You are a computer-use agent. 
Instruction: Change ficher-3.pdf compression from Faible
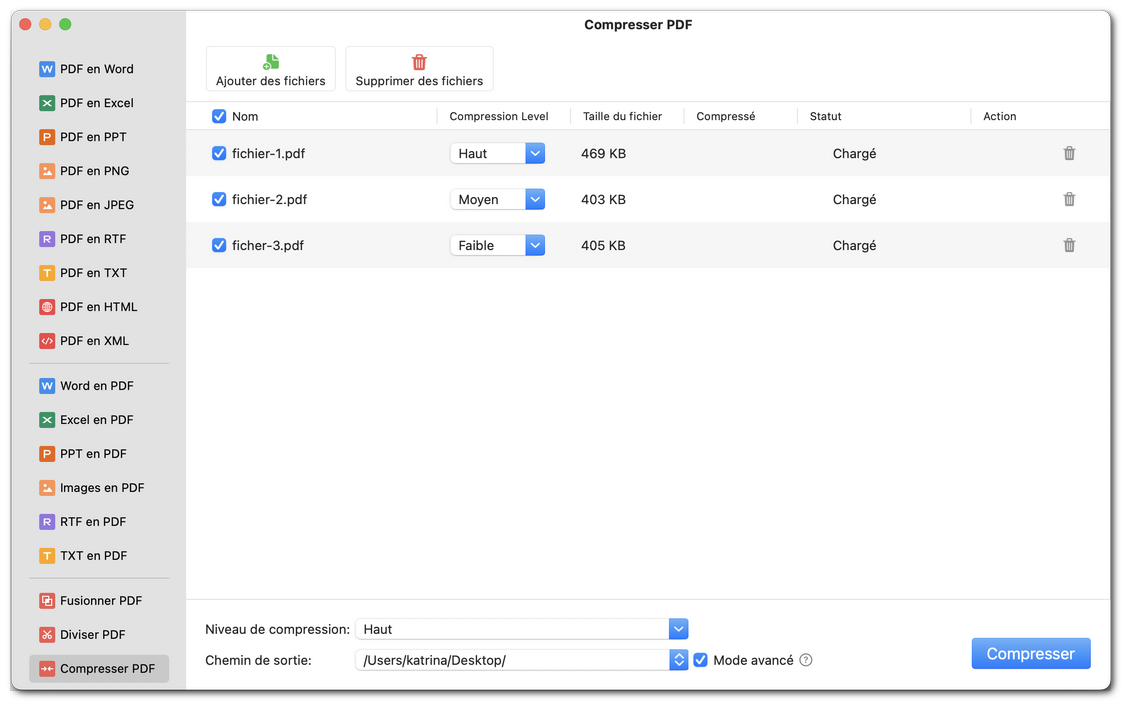535,245
